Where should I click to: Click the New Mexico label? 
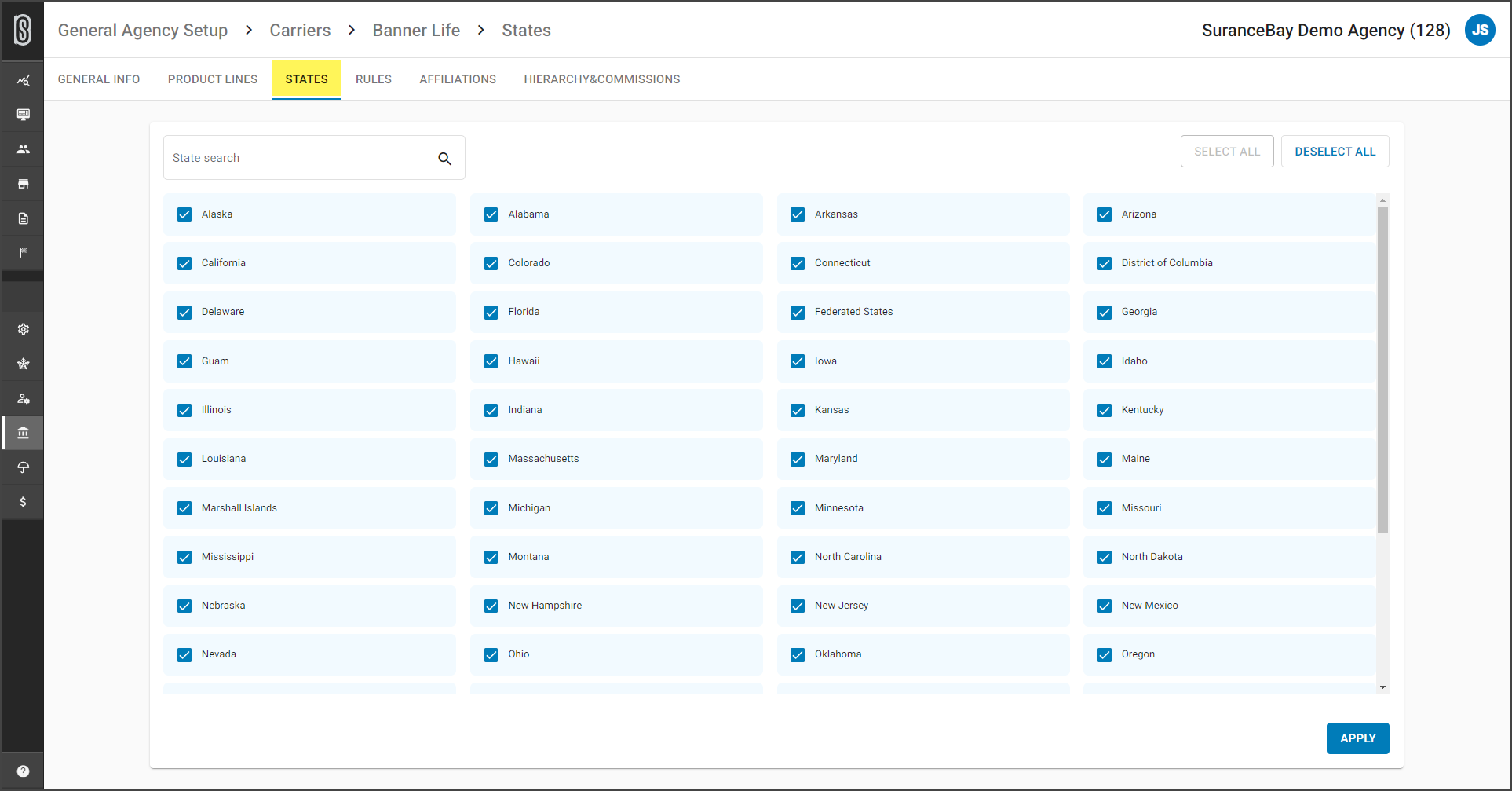click(x=1149, y=606)
